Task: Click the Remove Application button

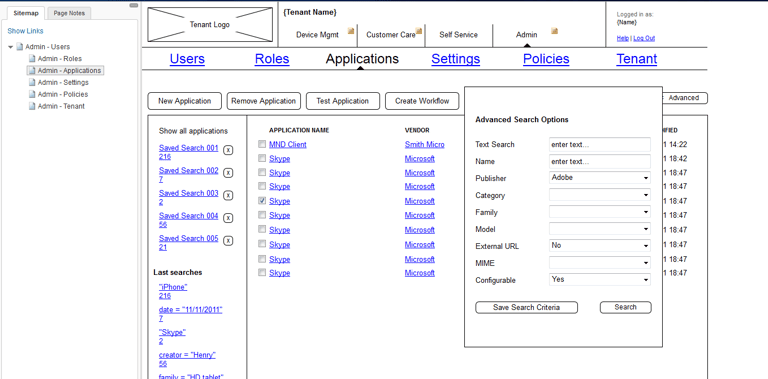Action: pos(264,101)
